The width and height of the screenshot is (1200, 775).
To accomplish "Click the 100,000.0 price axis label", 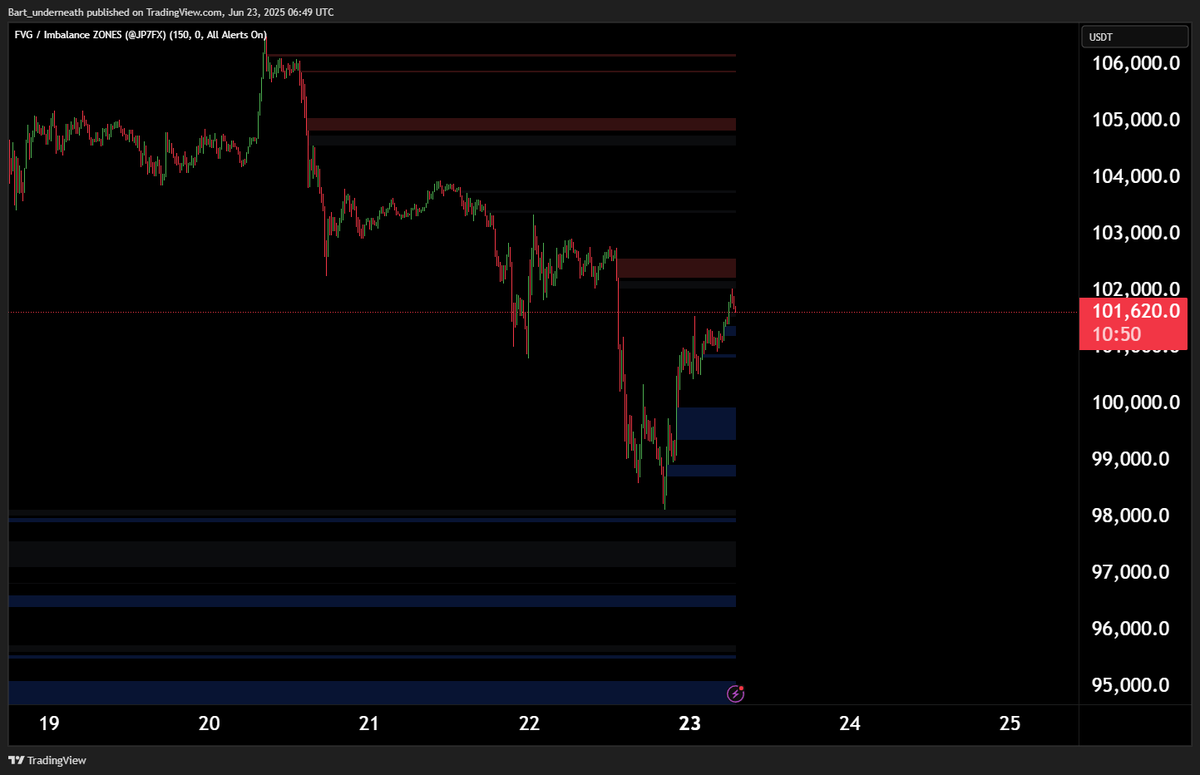I will pyautogui.click(x=1134, y=402).
